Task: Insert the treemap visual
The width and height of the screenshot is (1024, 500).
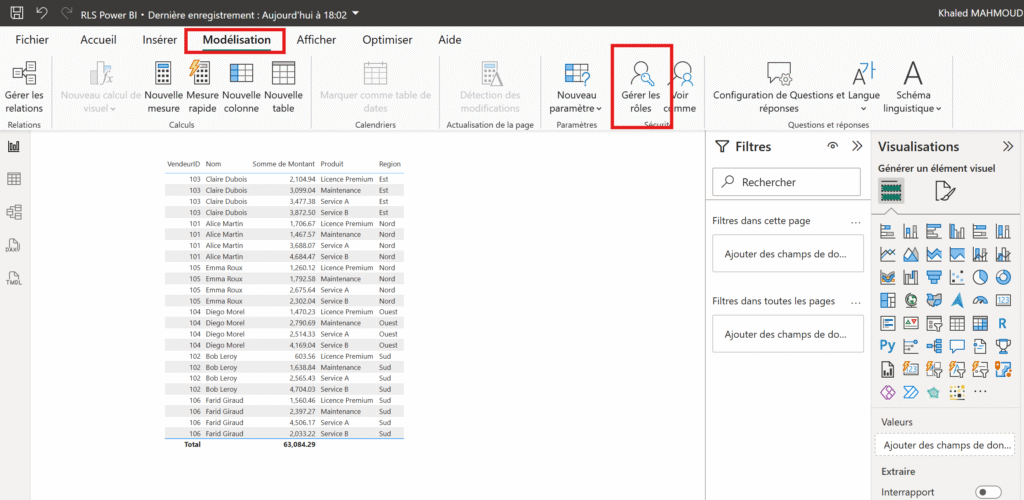Action: pos(887,300)
